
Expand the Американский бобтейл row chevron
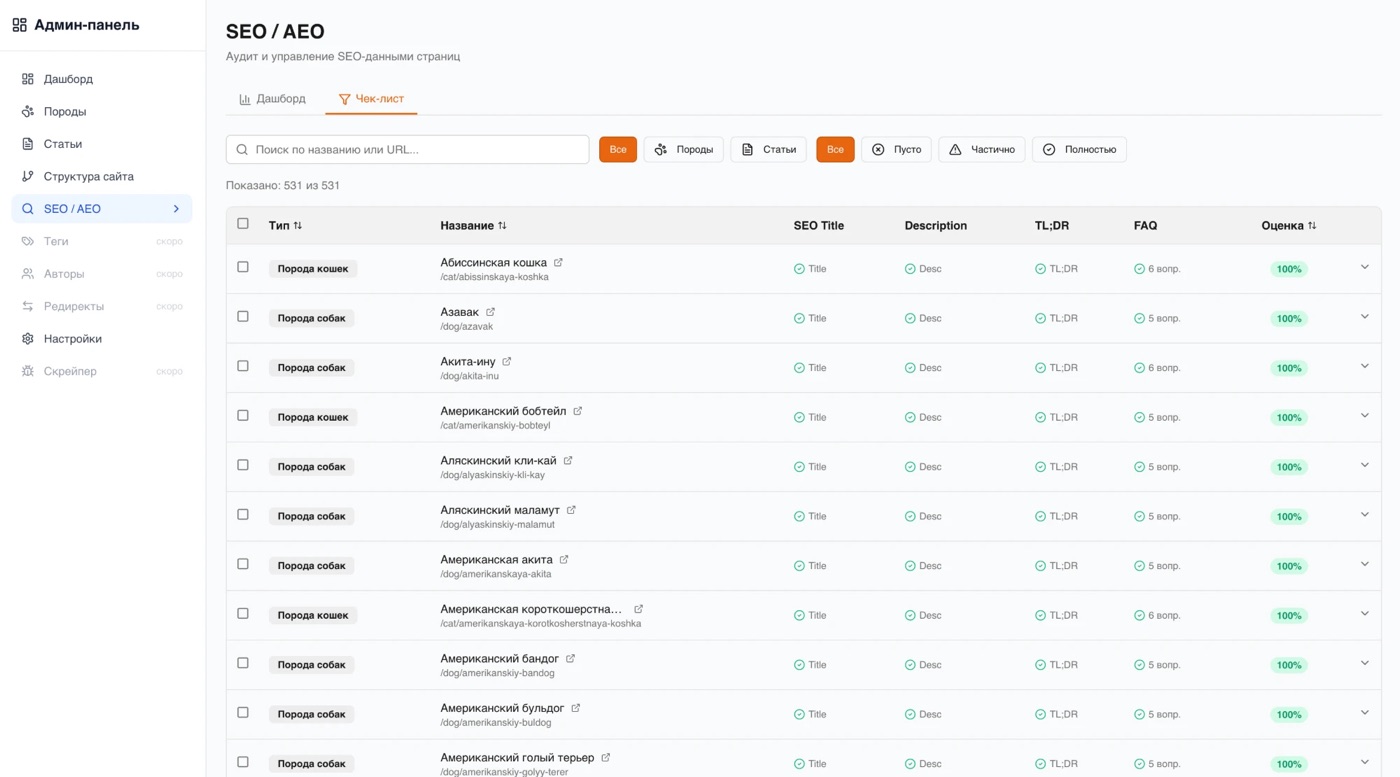click(x=1365, y=416)
